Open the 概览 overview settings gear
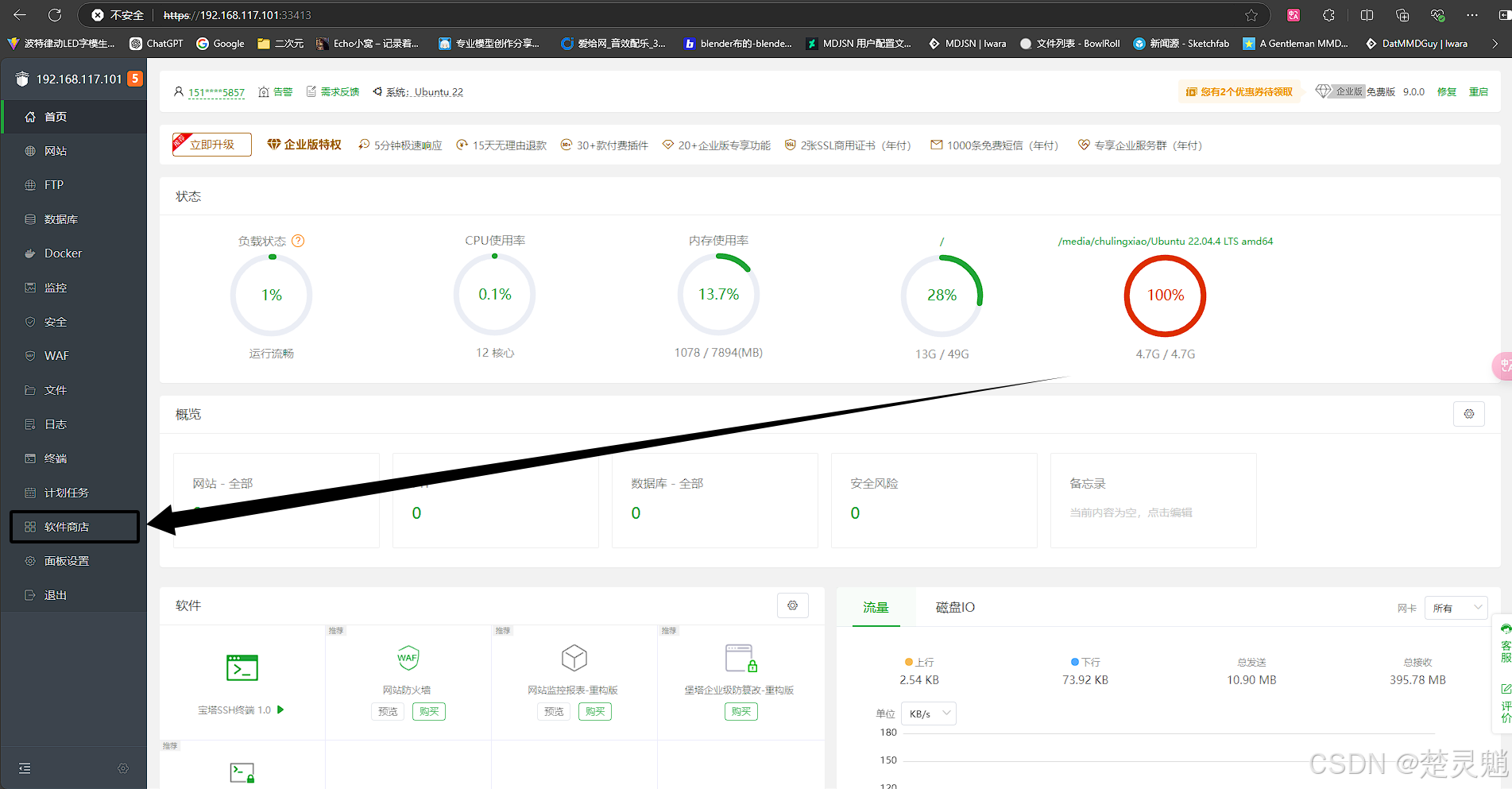The width and height of the screenshot is (1512, 789). click(x=1469, y=414)
